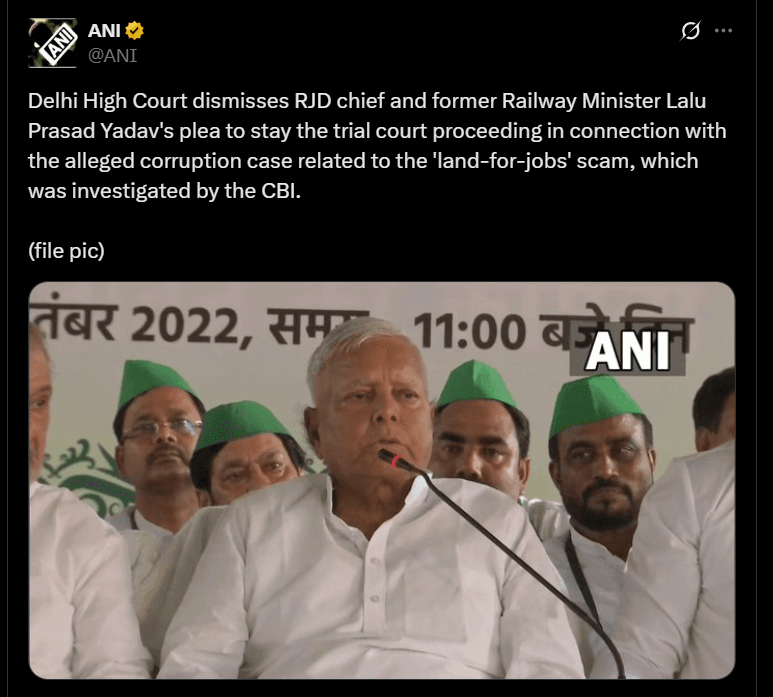Click the ANI watermark on the photo
This screenshot has height=697, width=773.
pyautogui.click(x=627, y=351)
